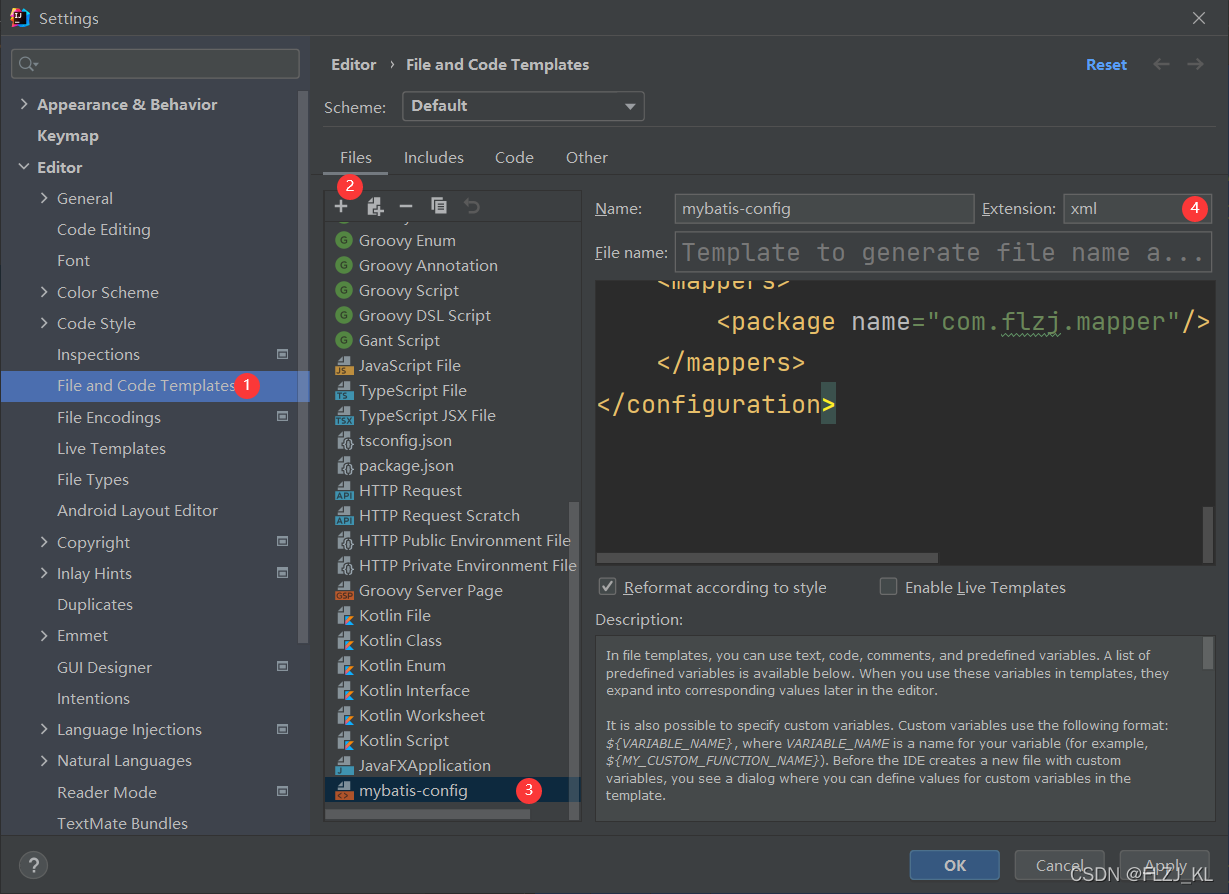This screenshot has width=1229, height=894.
Task: Click the Editor breadcrumb
Action: [x=353, y=64]
